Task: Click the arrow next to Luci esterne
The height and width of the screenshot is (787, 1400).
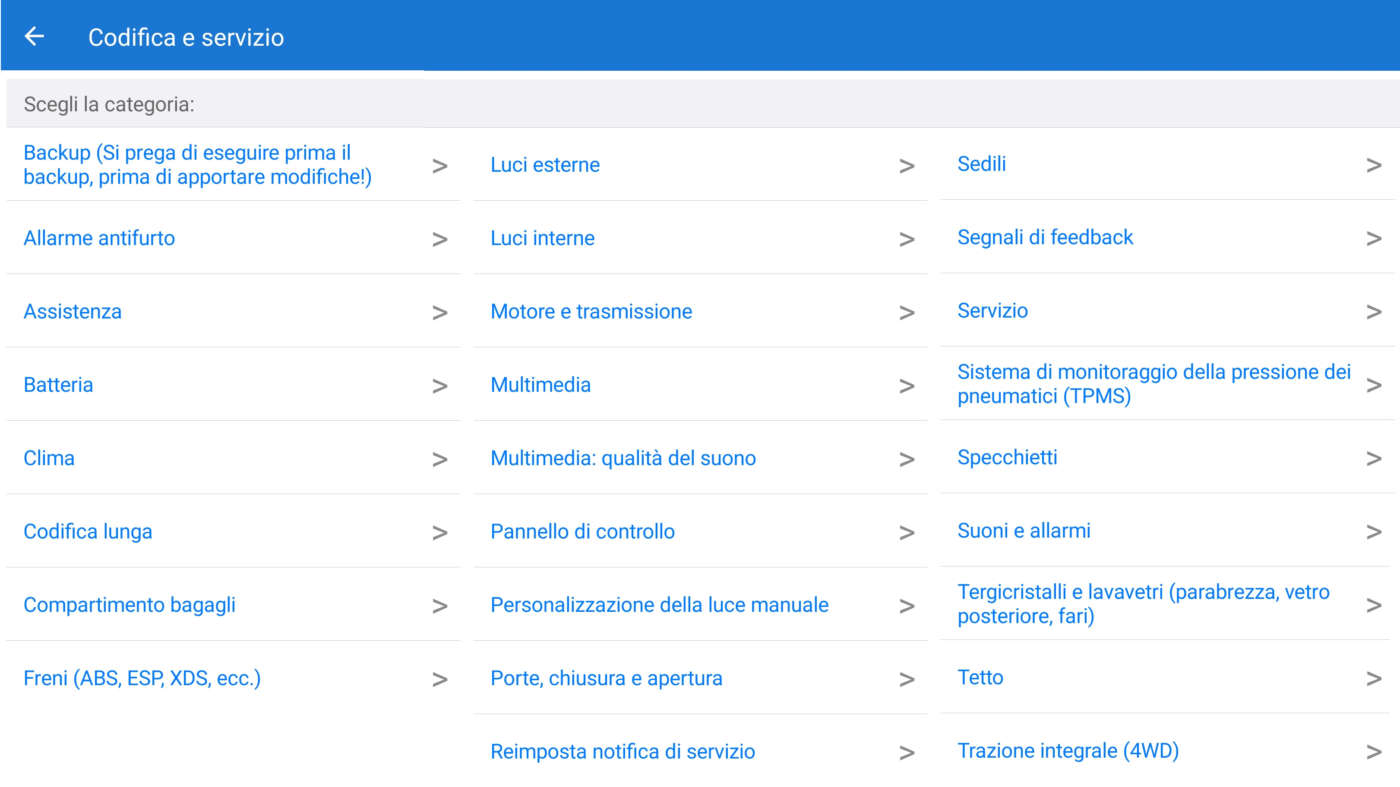Action: pos(906,166)
